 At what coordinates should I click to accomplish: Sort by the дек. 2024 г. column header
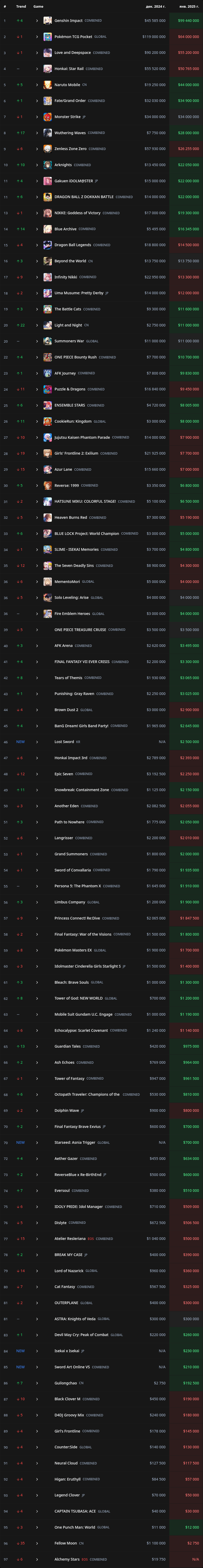pyautogui.click(x=155, y=6)
